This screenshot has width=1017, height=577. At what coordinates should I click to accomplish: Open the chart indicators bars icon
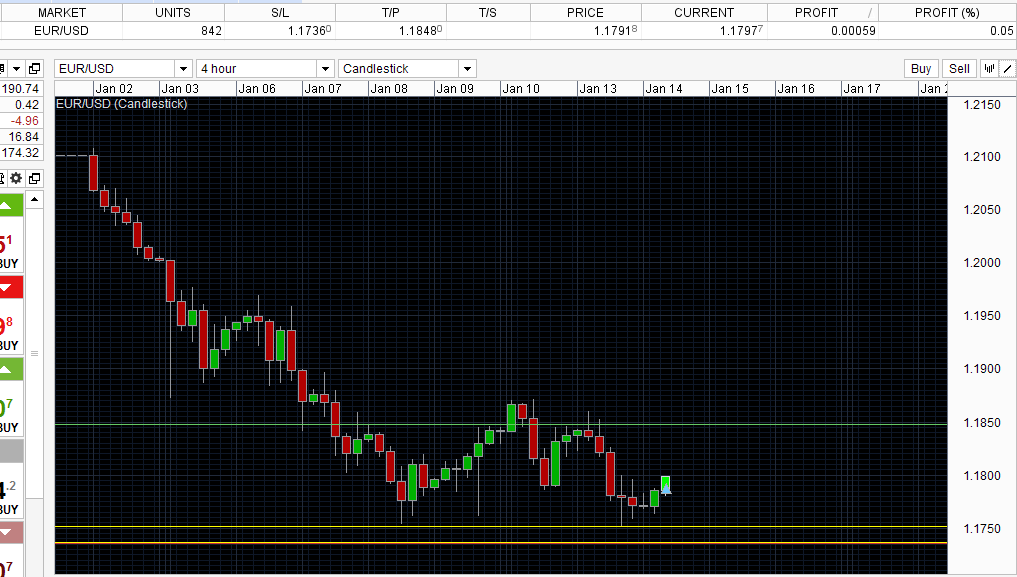click(x=989, y=69)
